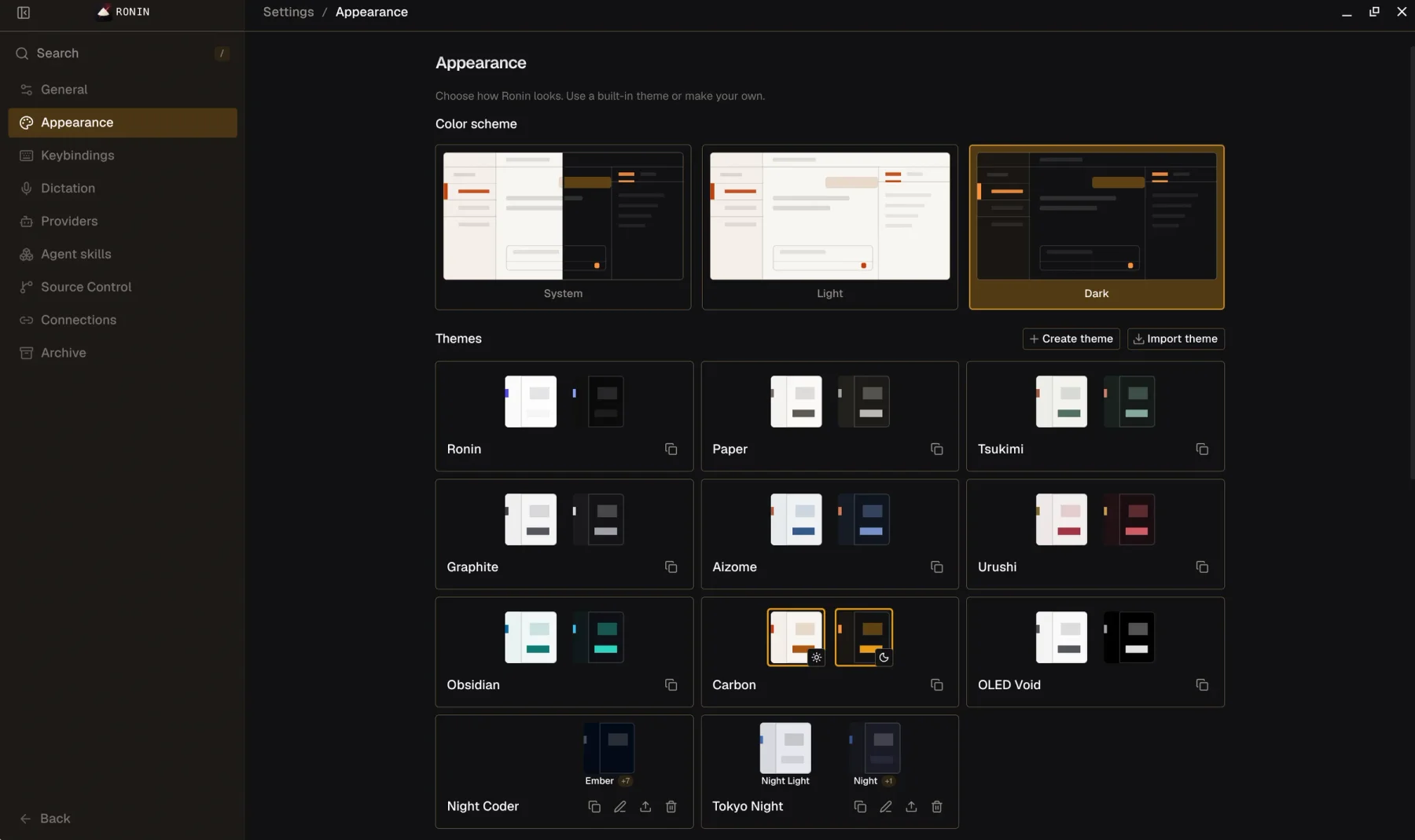This screenshot has height=840, width=1415.
Task: Duplicate the Obsidian theme
Action: [x=671, y=684]
